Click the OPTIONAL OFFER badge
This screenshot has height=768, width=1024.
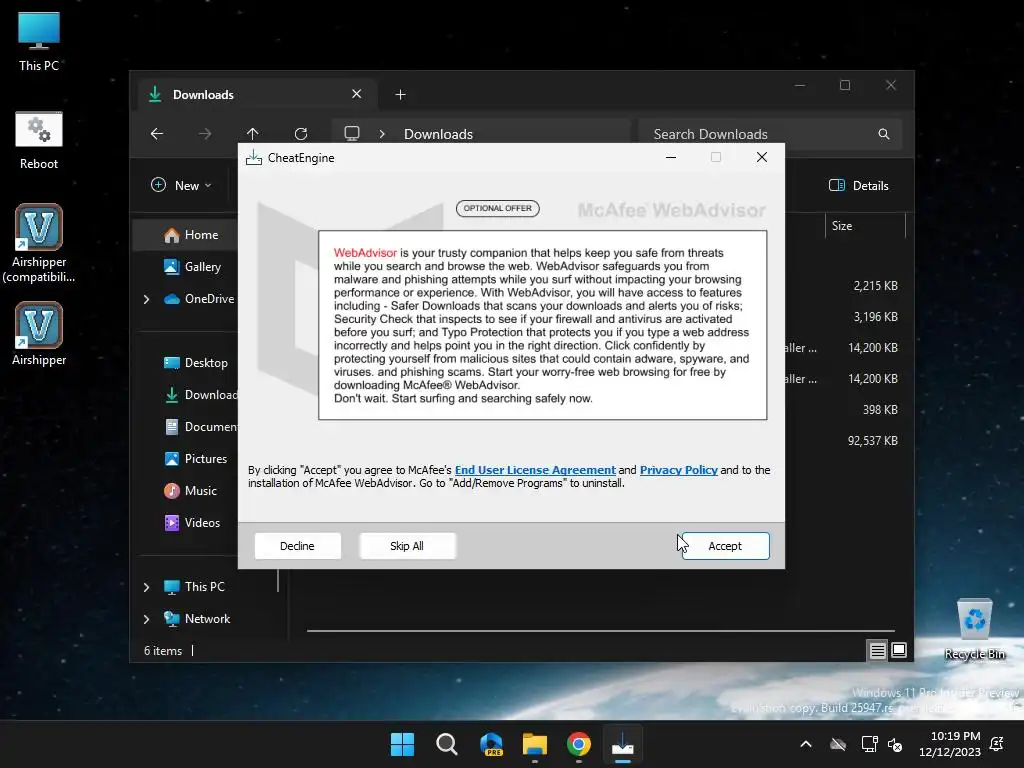498,208
